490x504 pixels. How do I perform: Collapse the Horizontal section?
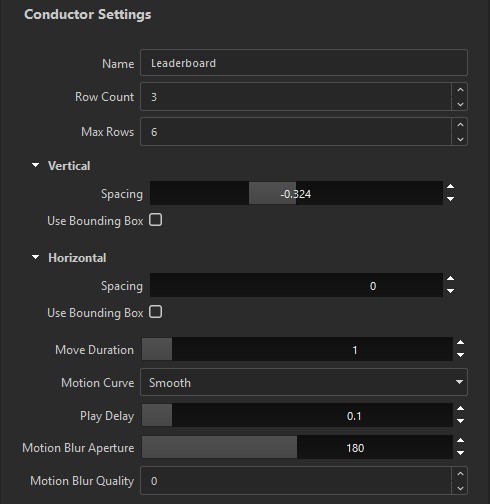pyautogui.click(x=35, y=257)
